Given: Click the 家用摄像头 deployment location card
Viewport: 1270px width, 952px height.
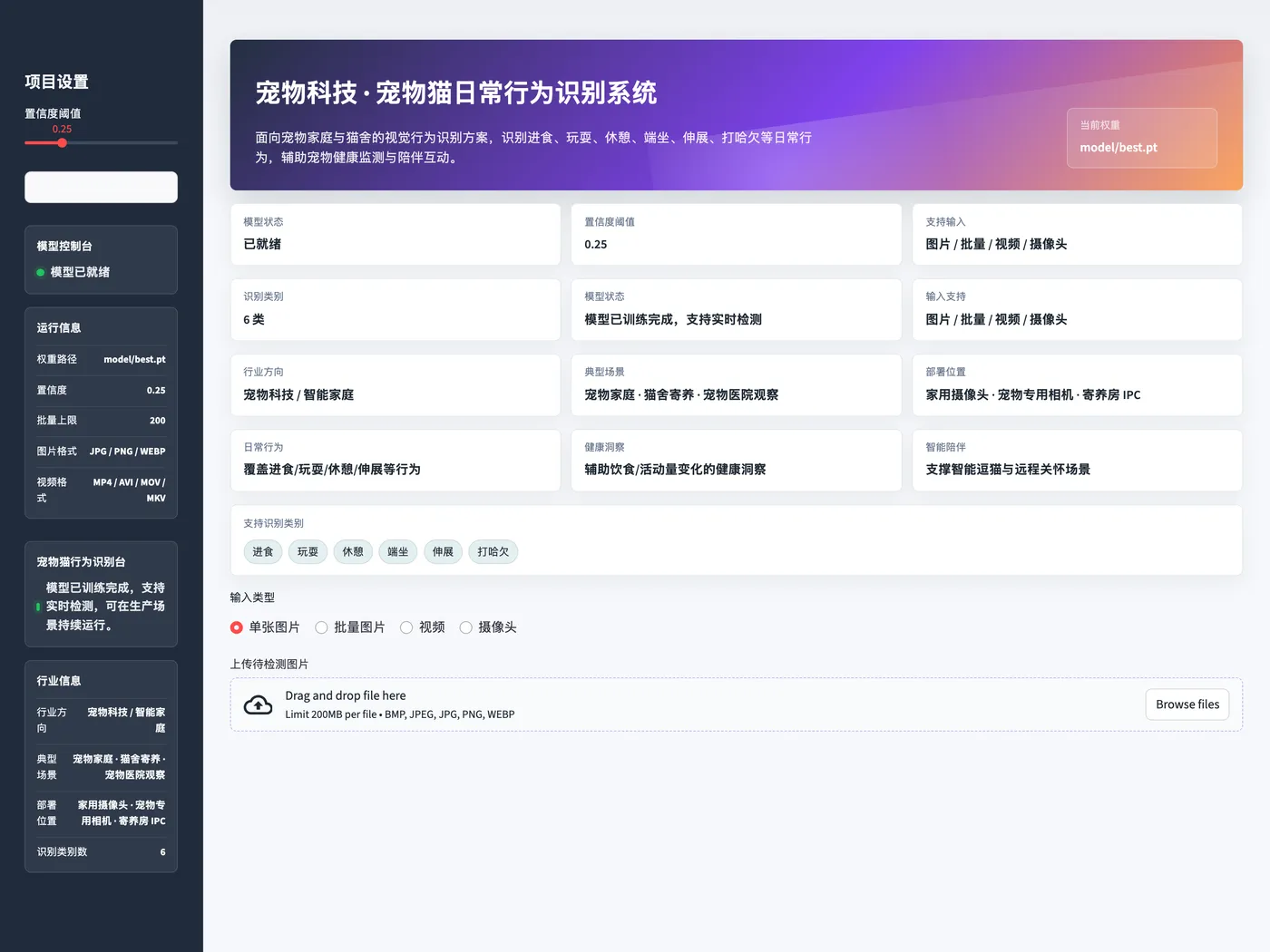Looking at the screenshot, I should [x=1078, y=384].
